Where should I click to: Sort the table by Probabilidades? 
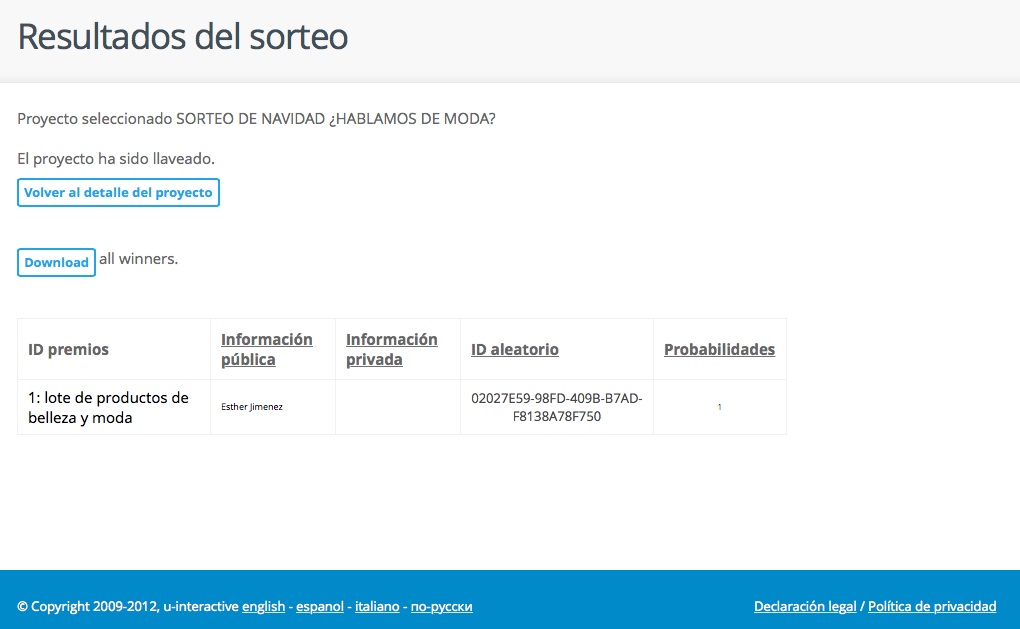point(719,349)
